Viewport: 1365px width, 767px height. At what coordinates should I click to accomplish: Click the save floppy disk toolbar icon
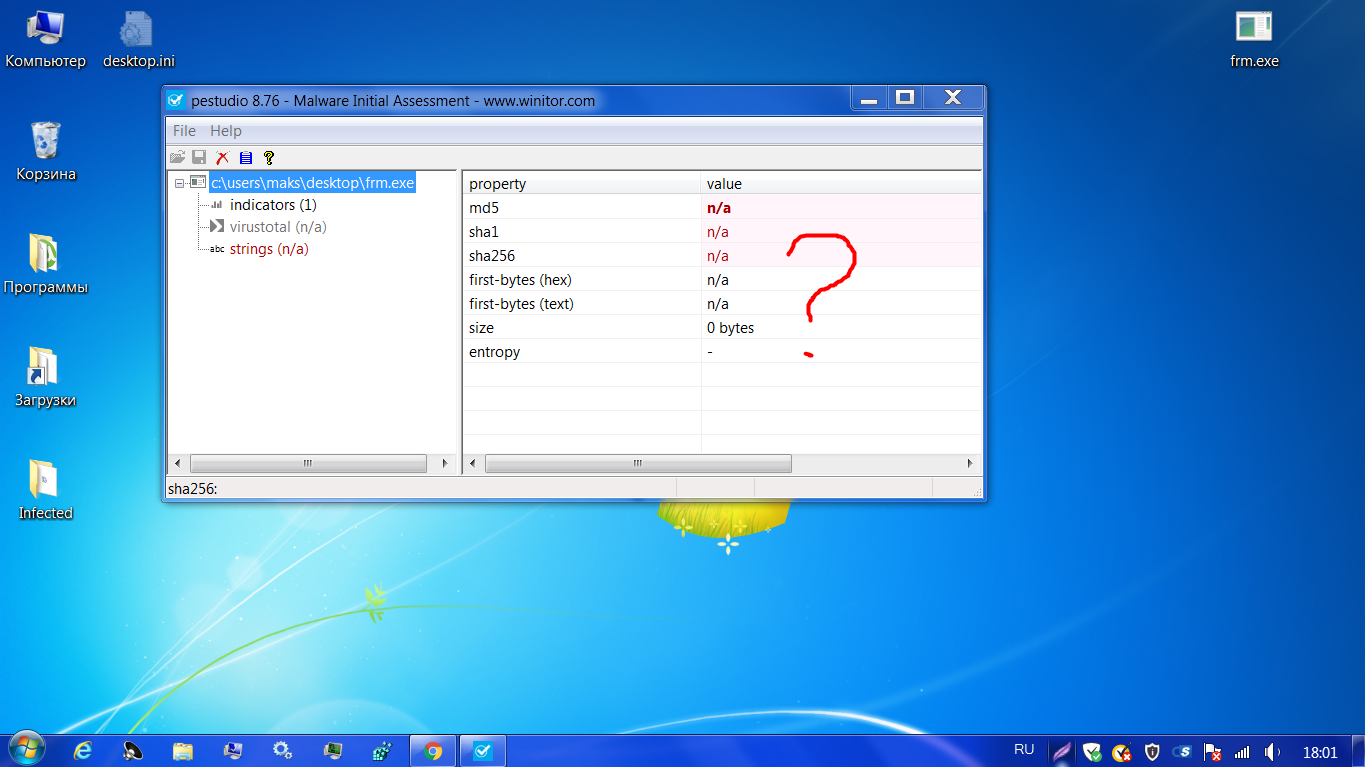(x=199, y=157)
